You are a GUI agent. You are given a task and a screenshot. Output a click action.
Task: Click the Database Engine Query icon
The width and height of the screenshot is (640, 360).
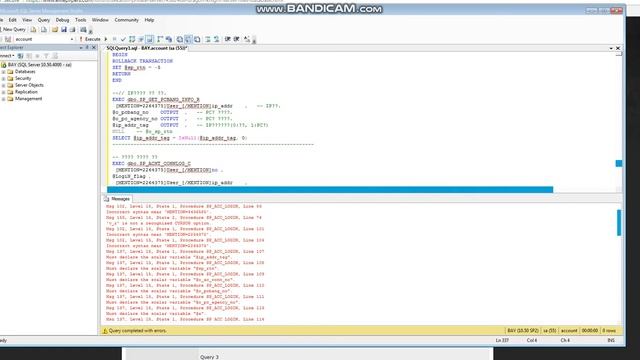33,29
